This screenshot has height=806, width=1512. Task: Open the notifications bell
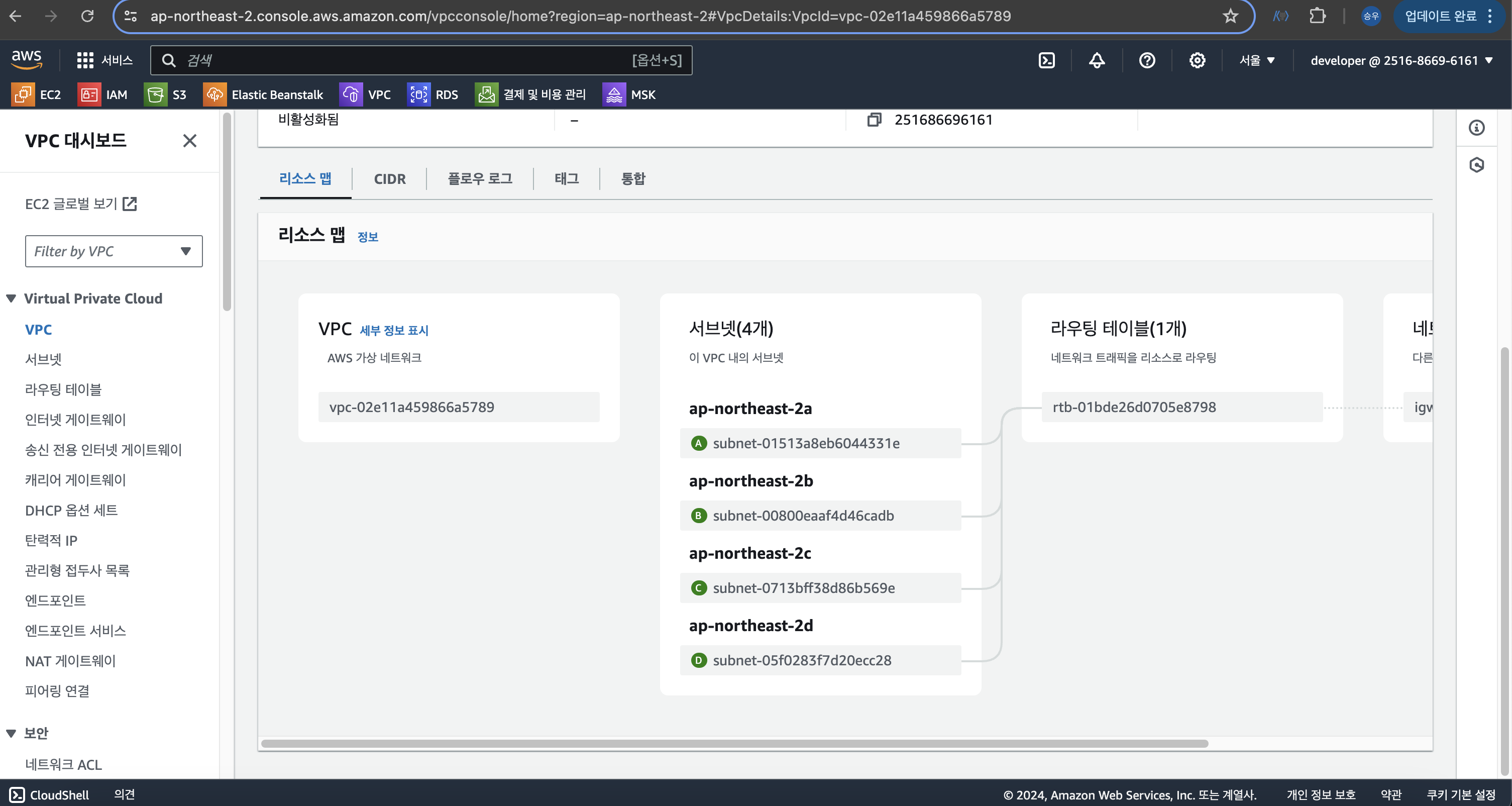click(1097, 60)
